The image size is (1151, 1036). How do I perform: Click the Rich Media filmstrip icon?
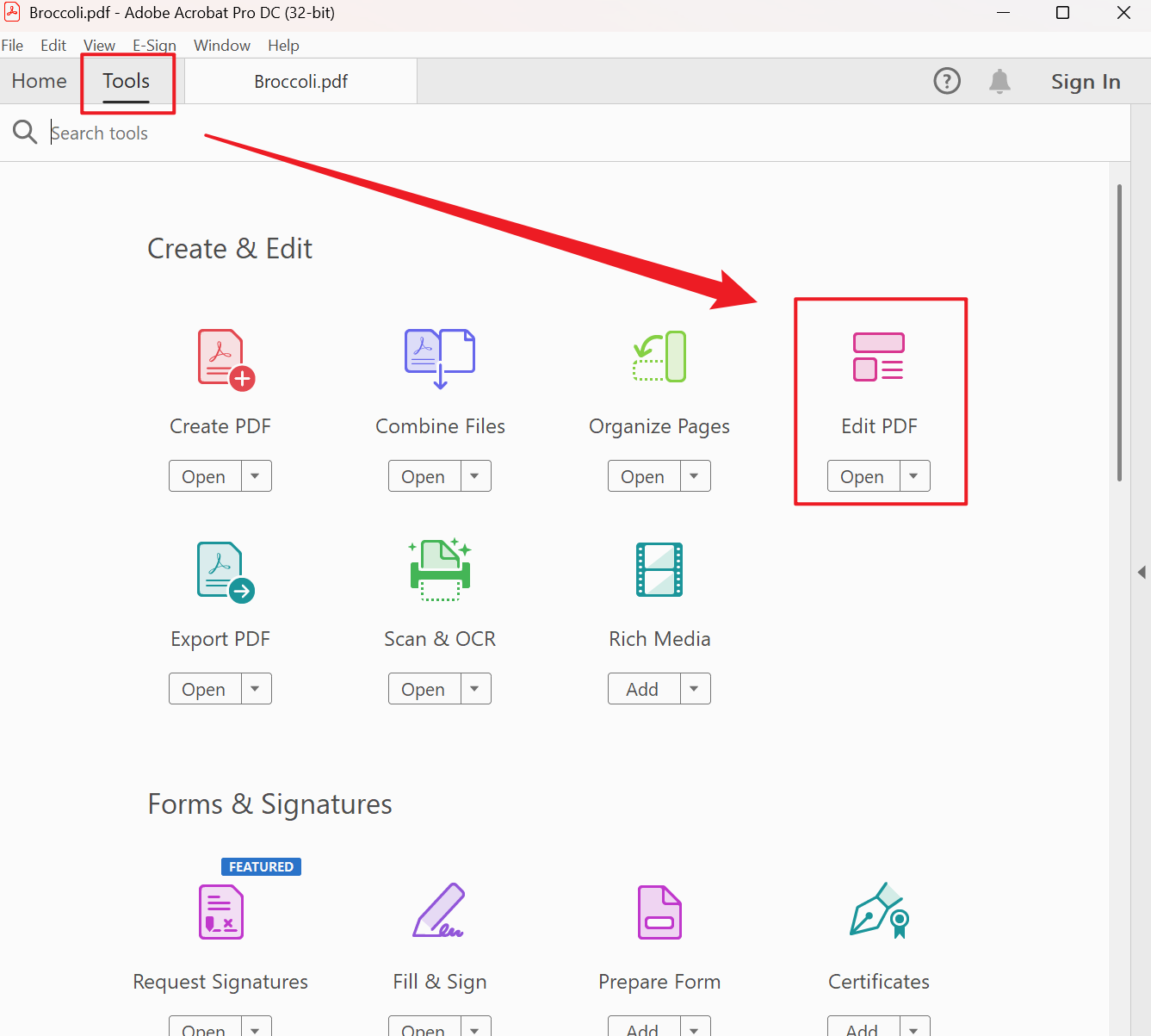(659, 569)
